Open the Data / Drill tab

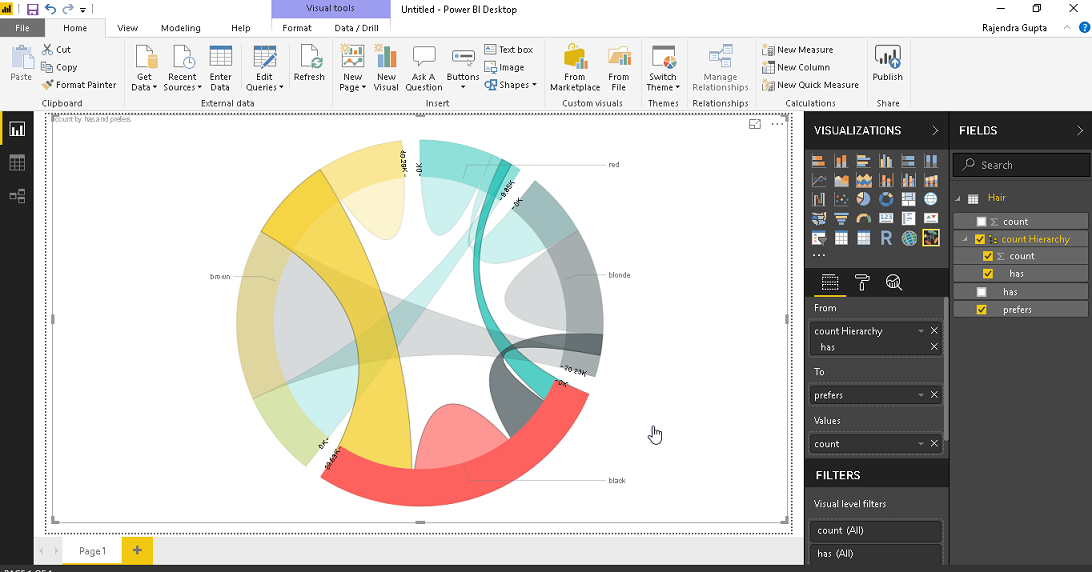tap(357, 28)
